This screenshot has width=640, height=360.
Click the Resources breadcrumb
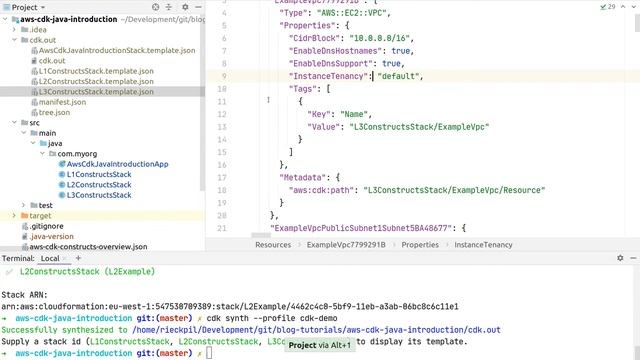(273, 245)
